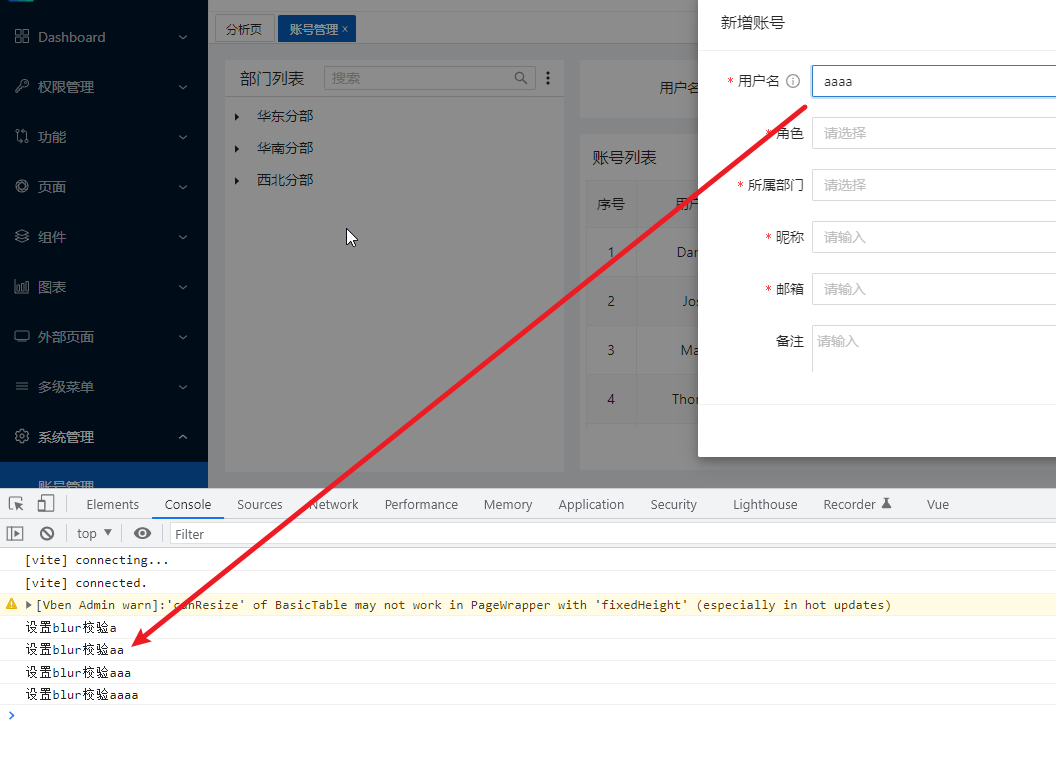Click the console Filter field

click(x=612, y=534)
